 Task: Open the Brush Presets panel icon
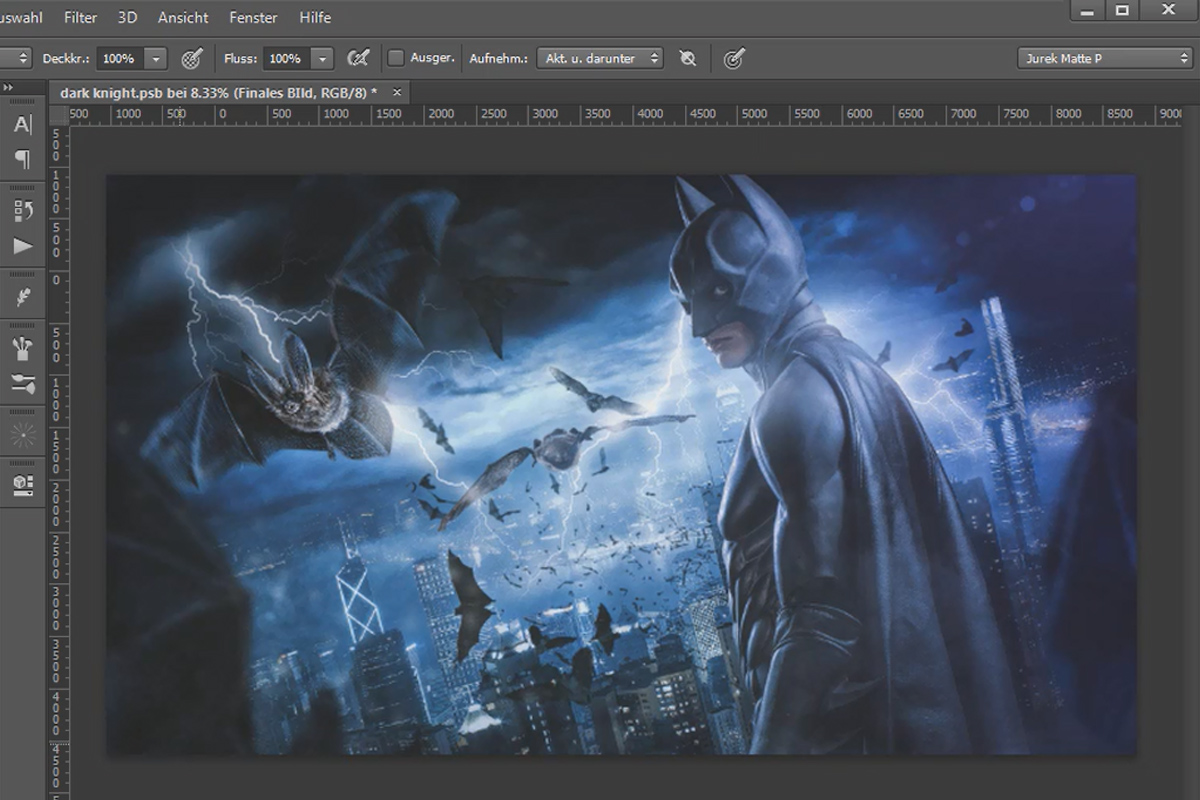(23, 348)
